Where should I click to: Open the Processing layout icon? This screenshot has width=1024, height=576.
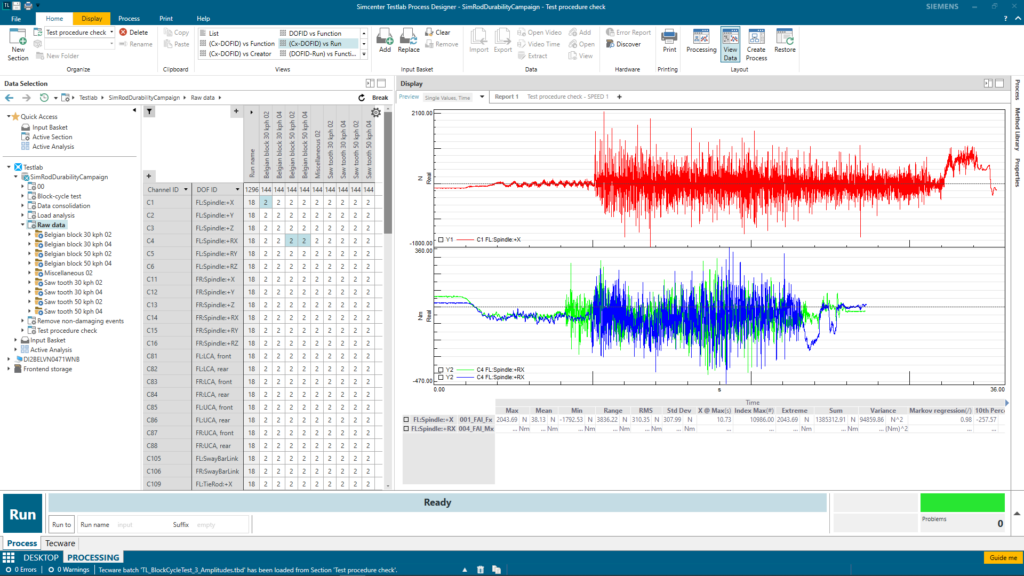(x=702, y=45)
